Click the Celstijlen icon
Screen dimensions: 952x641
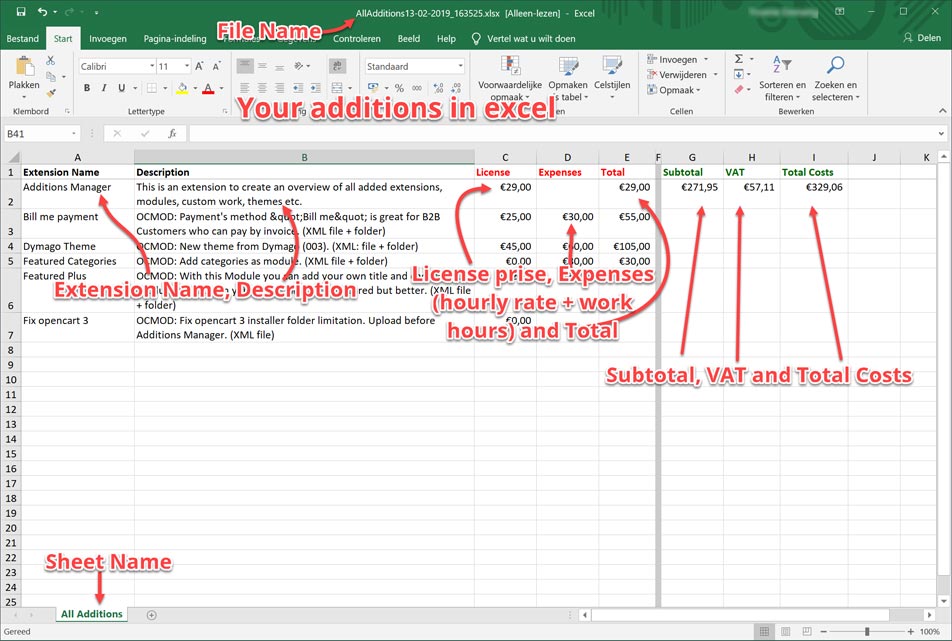(612, 66)
